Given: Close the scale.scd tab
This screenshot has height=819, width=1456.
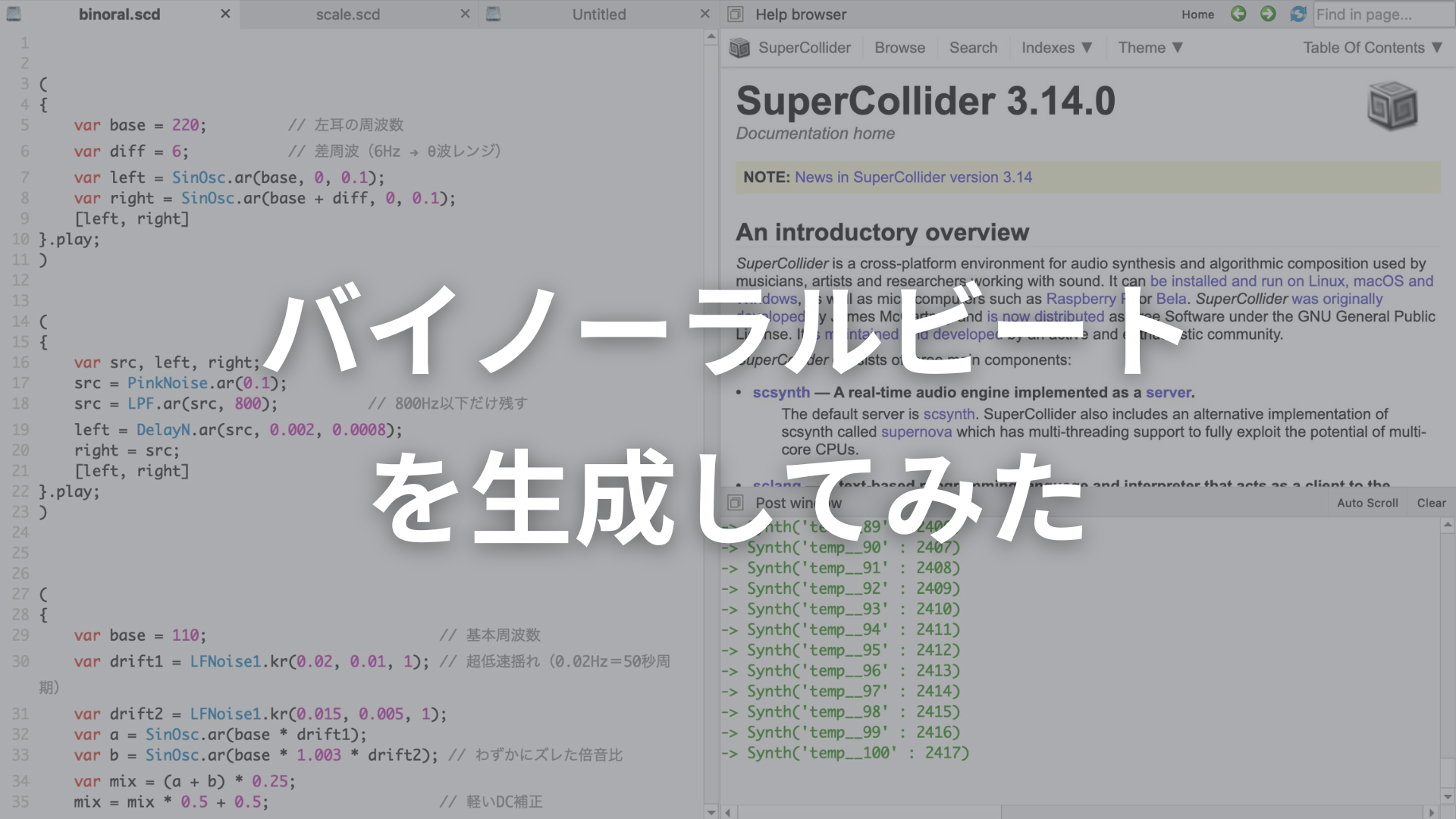Looking at the screenshot, I should tap(465, 14).
